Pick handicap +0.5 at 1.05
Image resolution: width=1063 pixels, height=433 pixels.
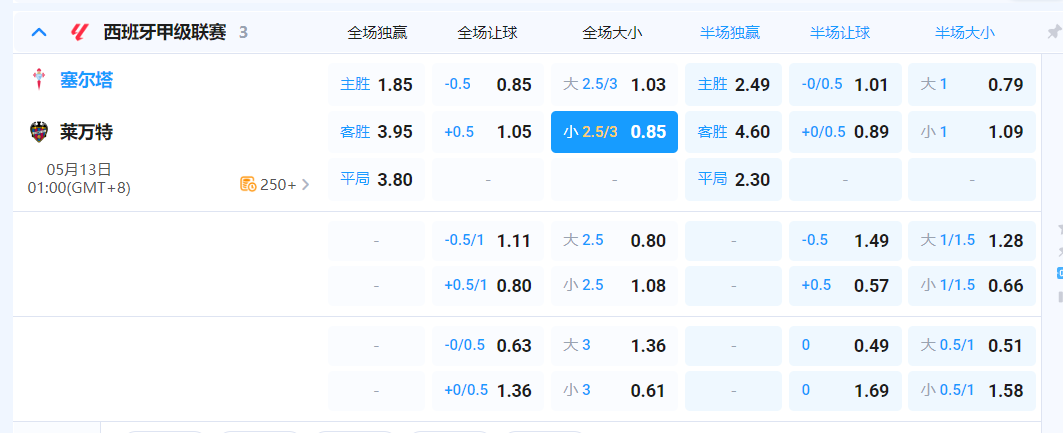click(x=487, y=132)
